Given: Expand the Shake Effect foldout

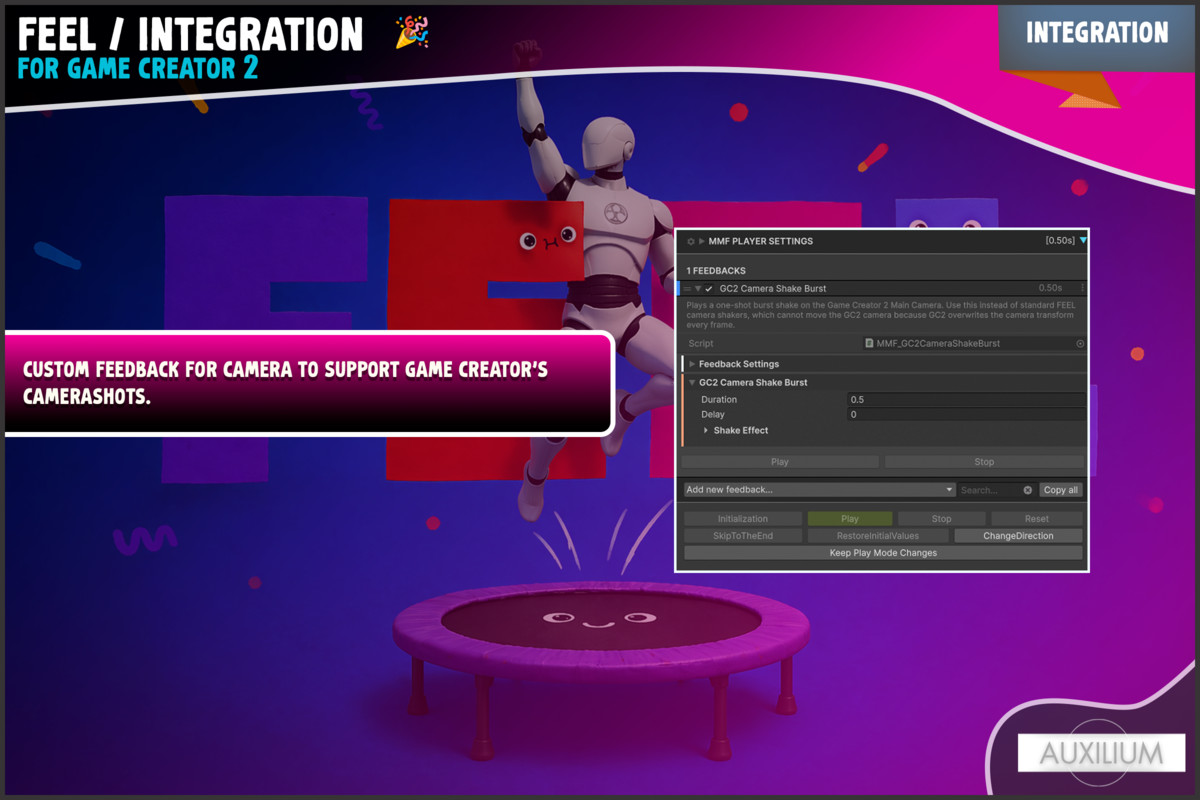Looking at the screenshot, I should [x=707, y=430].
